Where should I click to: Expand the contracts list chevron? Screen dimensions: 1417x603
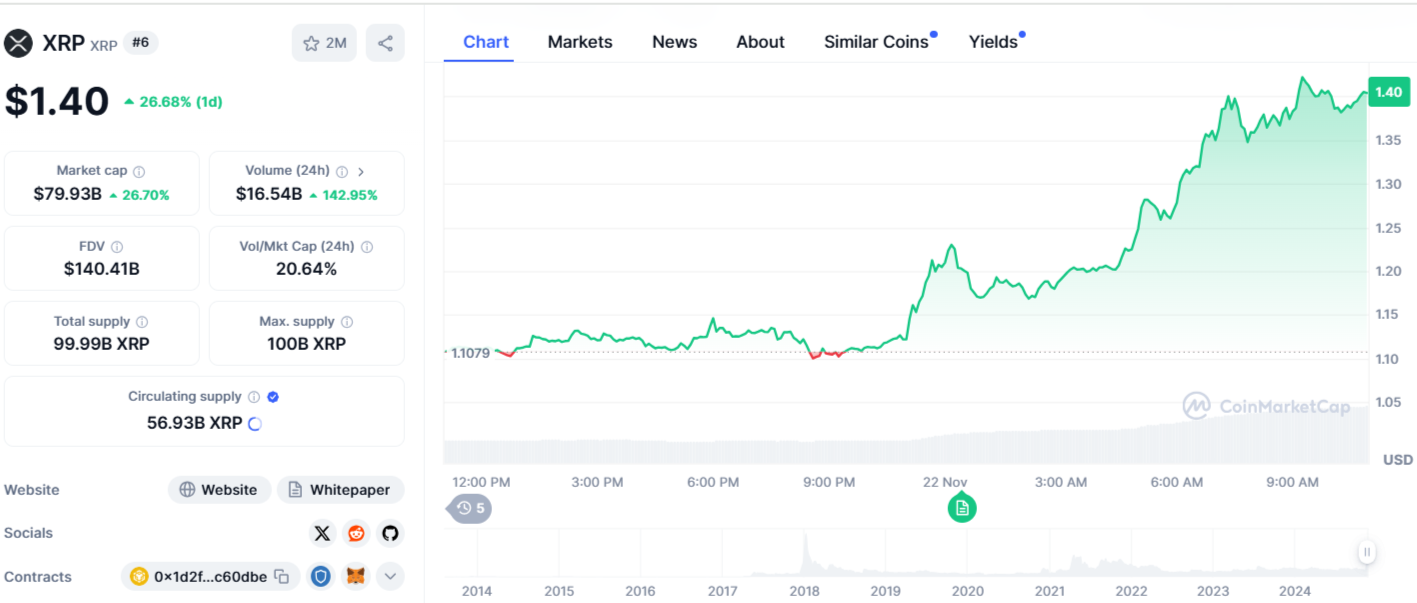click(x=390, y=577)
